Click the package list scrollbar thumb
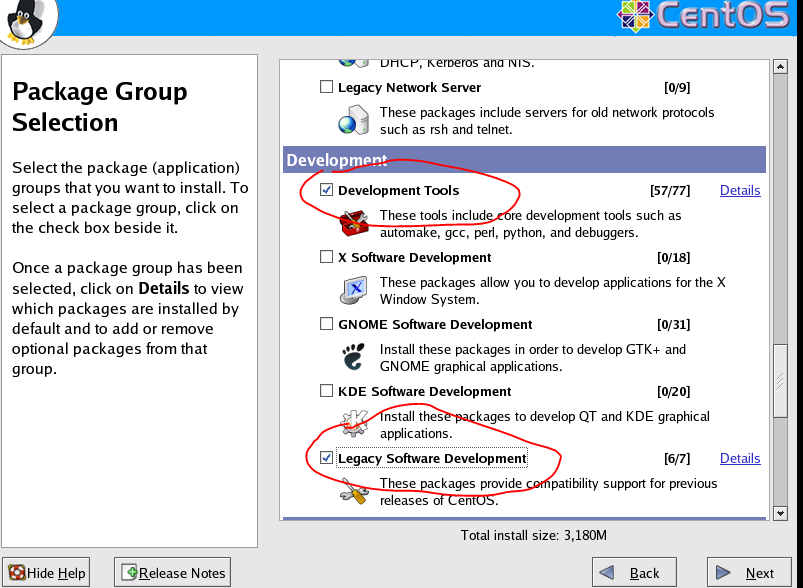Screen dimensions: 803x588 pos(780,381)
